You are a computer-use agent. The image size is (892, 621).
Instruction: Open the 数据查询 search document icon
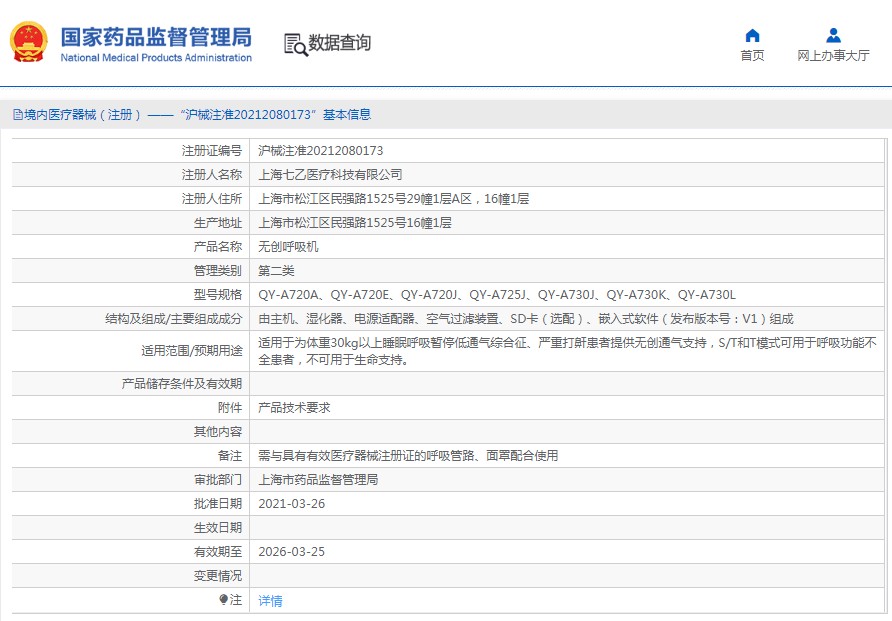point(296,45)
